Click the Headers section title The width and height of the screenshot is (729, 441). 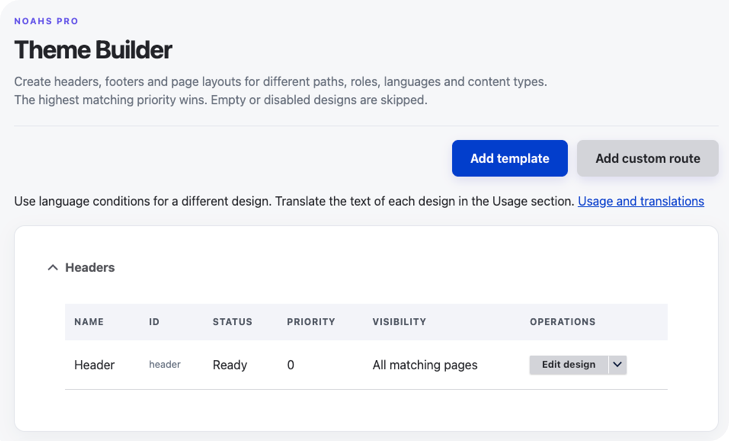pos(90,268)
